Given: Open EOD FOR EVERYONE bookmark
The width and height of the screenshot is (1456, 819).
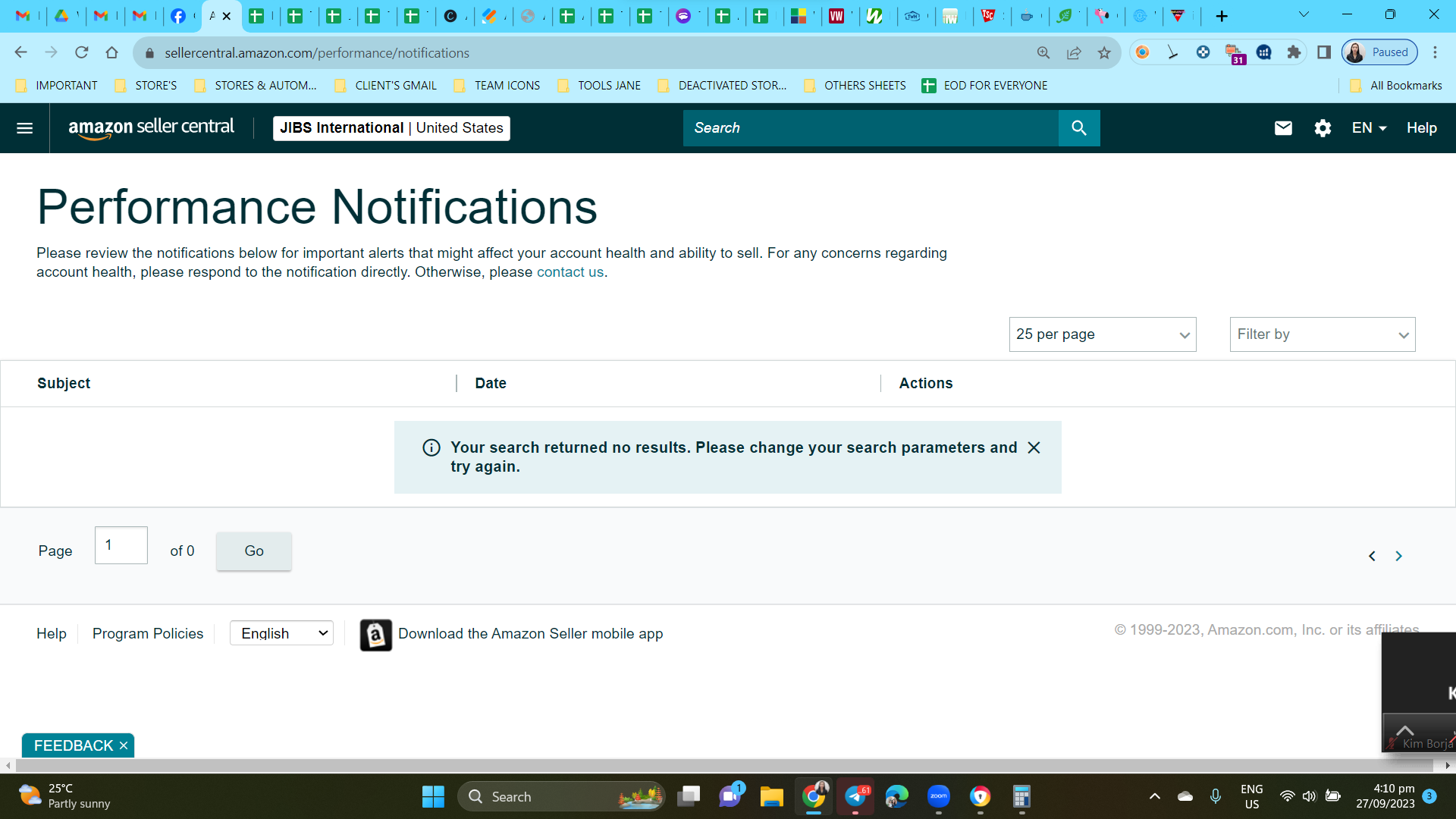Looking at the screenshot, I should (985, 86).
